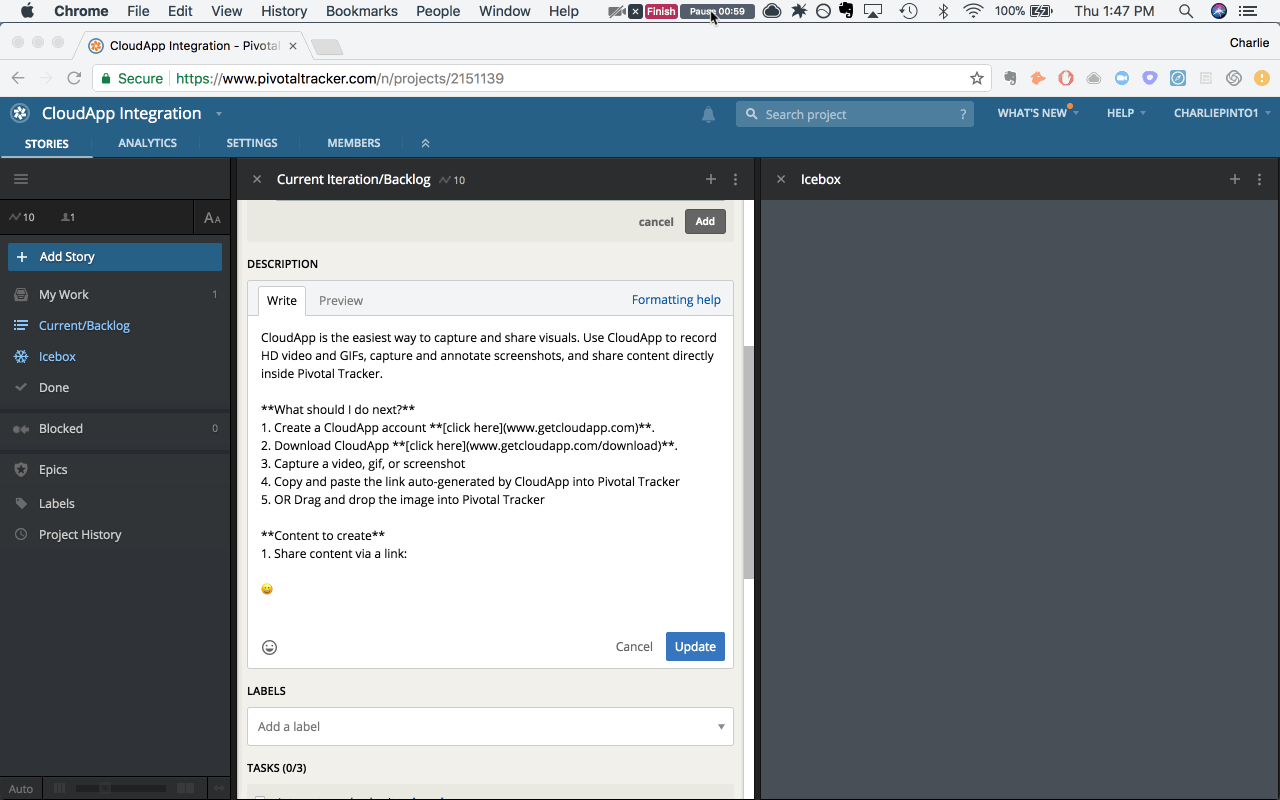The height and width of the screenshot is (800, 1280).
Task: Open the CloudApp Integration project dropdown
Action: pos(219,114)
